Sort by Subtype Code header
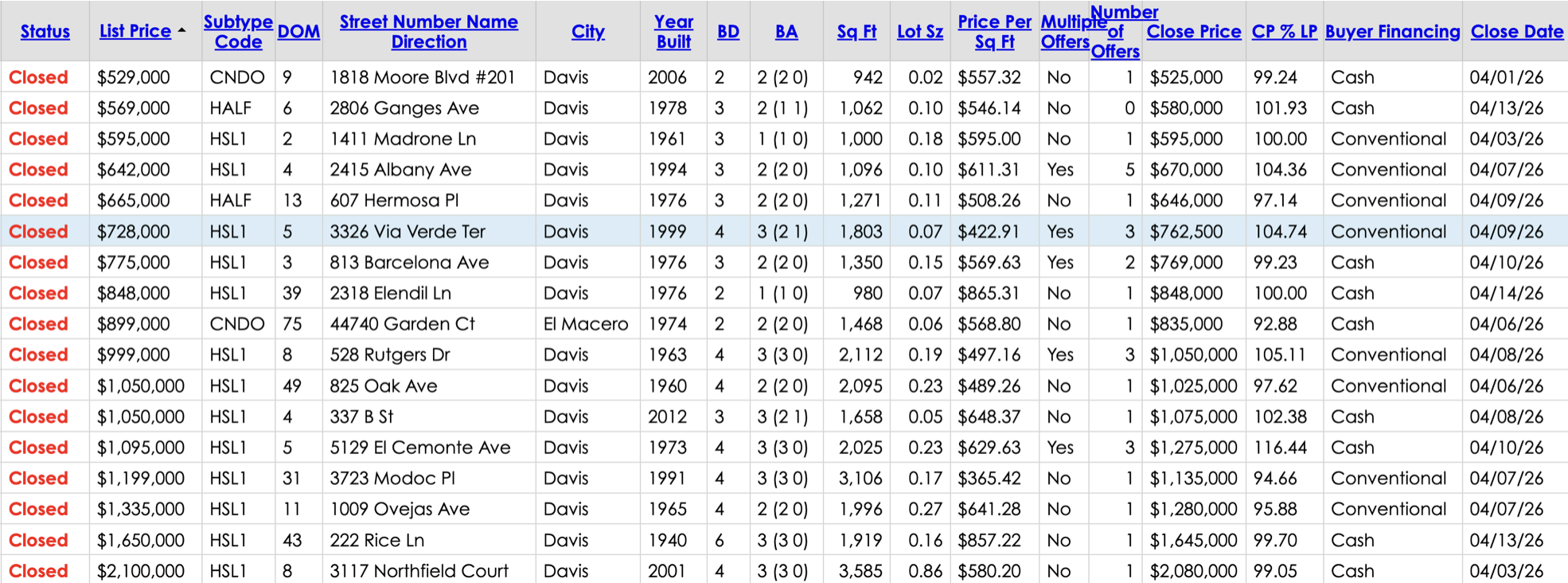 (x=238, y=32)
